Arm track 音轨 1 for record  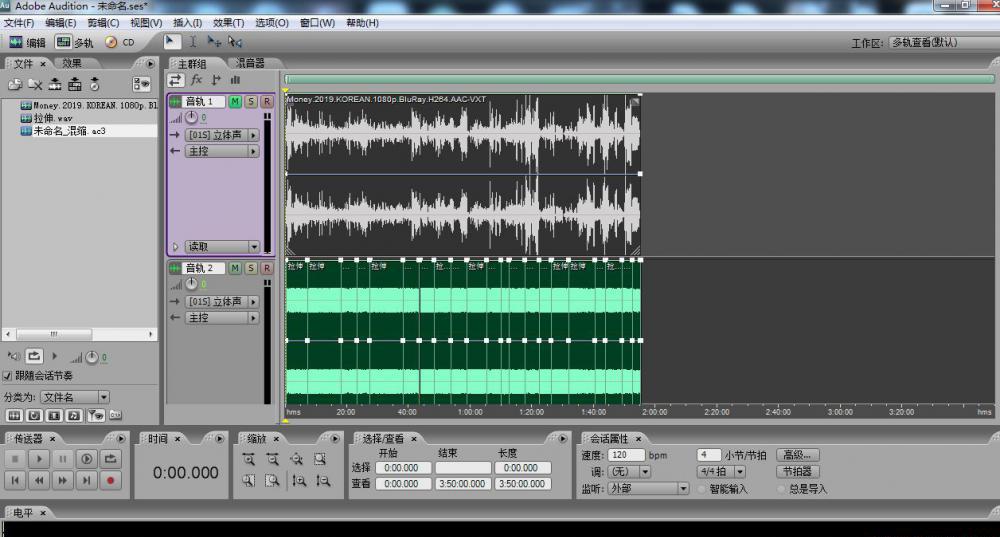[267, 101]
